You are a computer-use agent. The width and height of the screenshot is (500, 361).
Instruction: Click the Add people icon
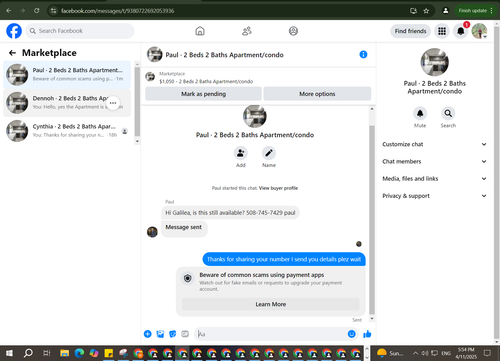click(x=241, y=153)
